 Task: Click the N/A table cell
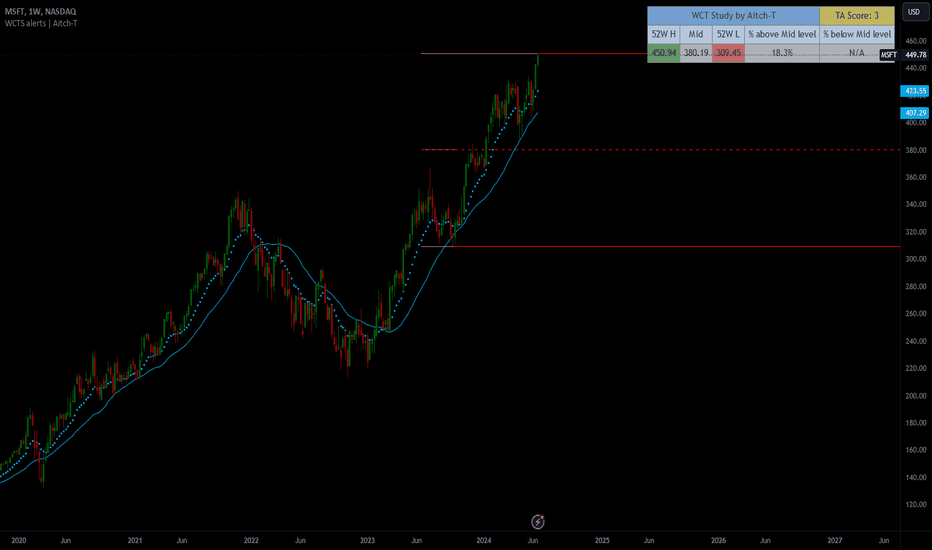tap(857, 53)
